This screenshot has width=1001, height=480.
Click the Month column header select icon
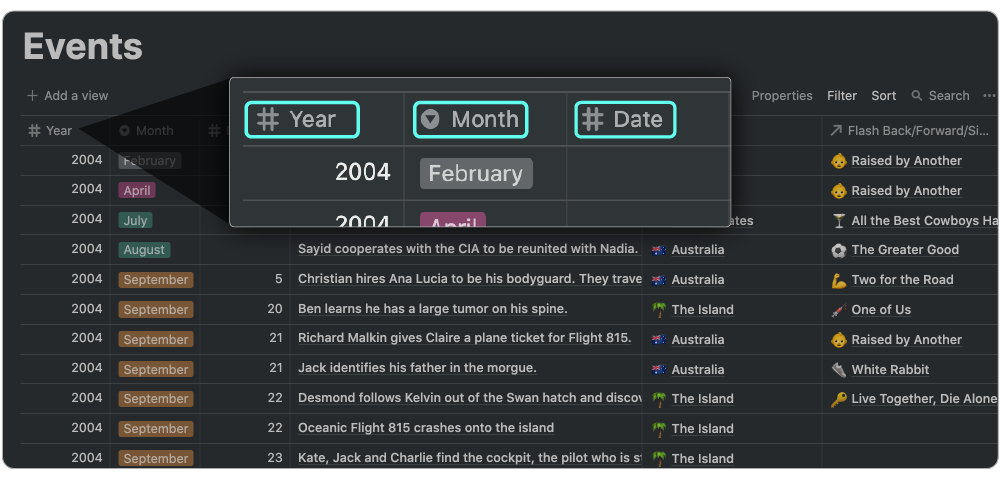pyautogui.click(x=124, y=131)
